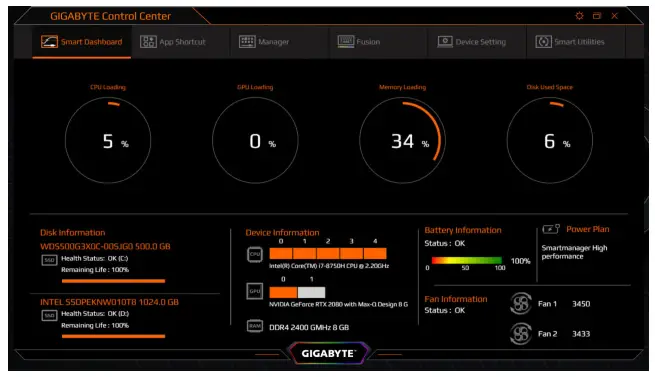This screenshot has height=377, width=655.
Task: Click the Disk Used Space 6% gauge
Action: click(x=550, y=140)
